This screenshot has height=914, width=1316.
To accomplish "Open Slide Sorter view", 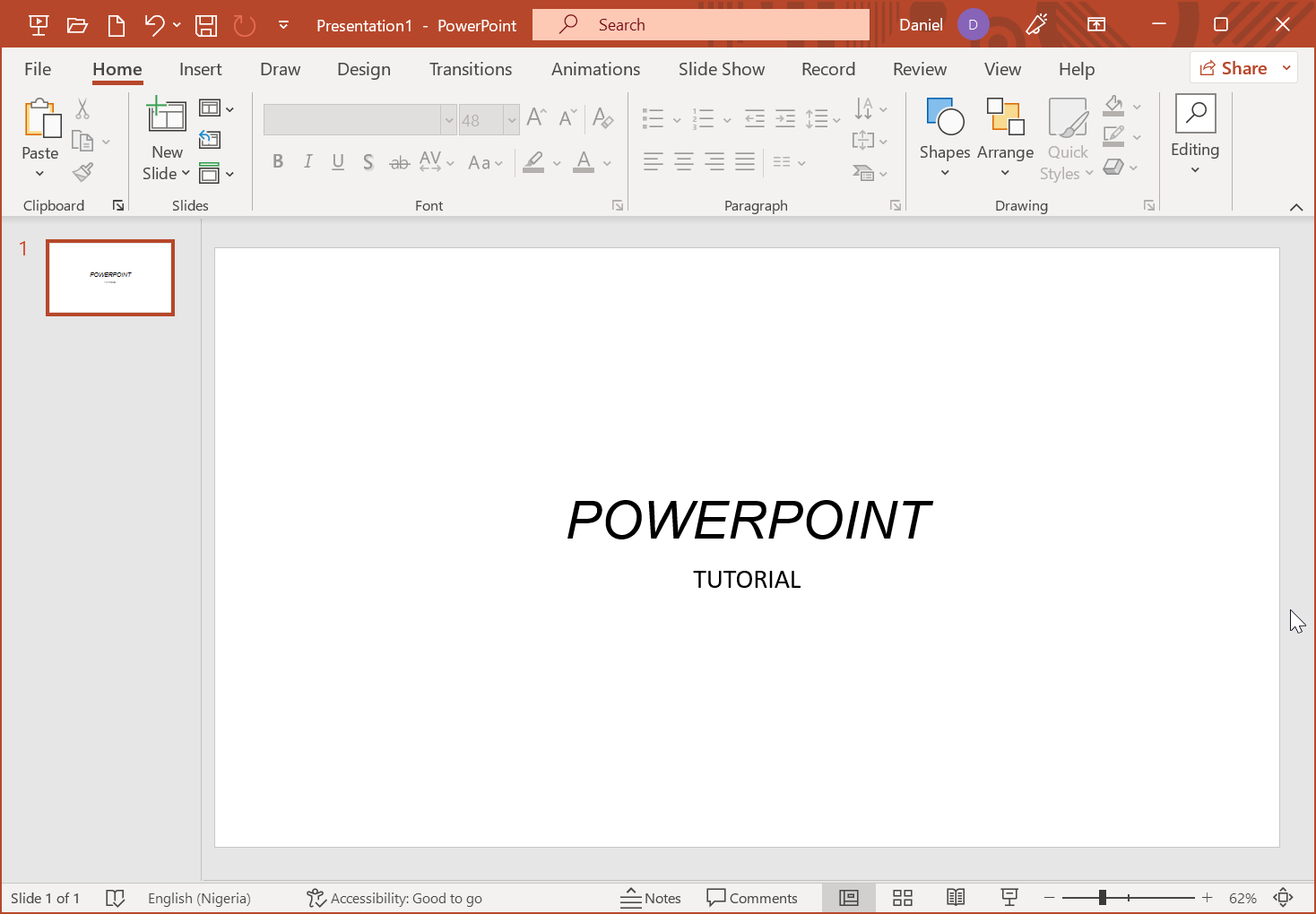I will point(903,898).
